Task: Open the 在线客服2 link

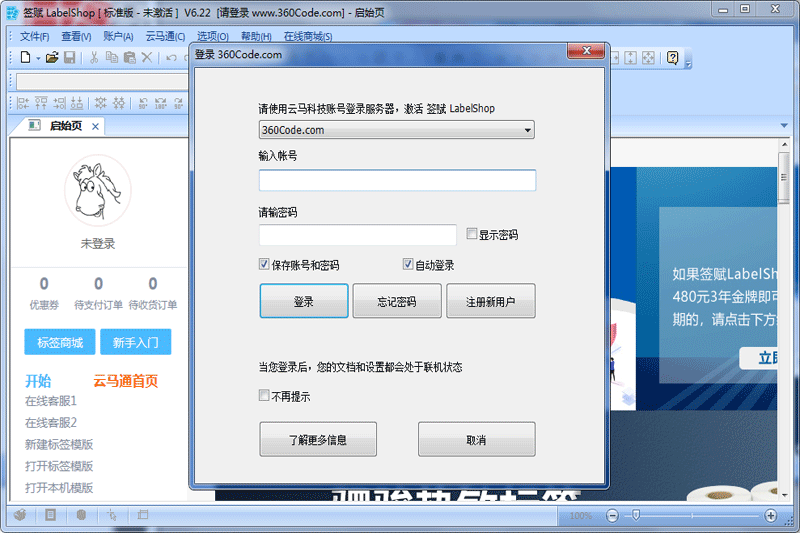Action: (x=51, y=423)
